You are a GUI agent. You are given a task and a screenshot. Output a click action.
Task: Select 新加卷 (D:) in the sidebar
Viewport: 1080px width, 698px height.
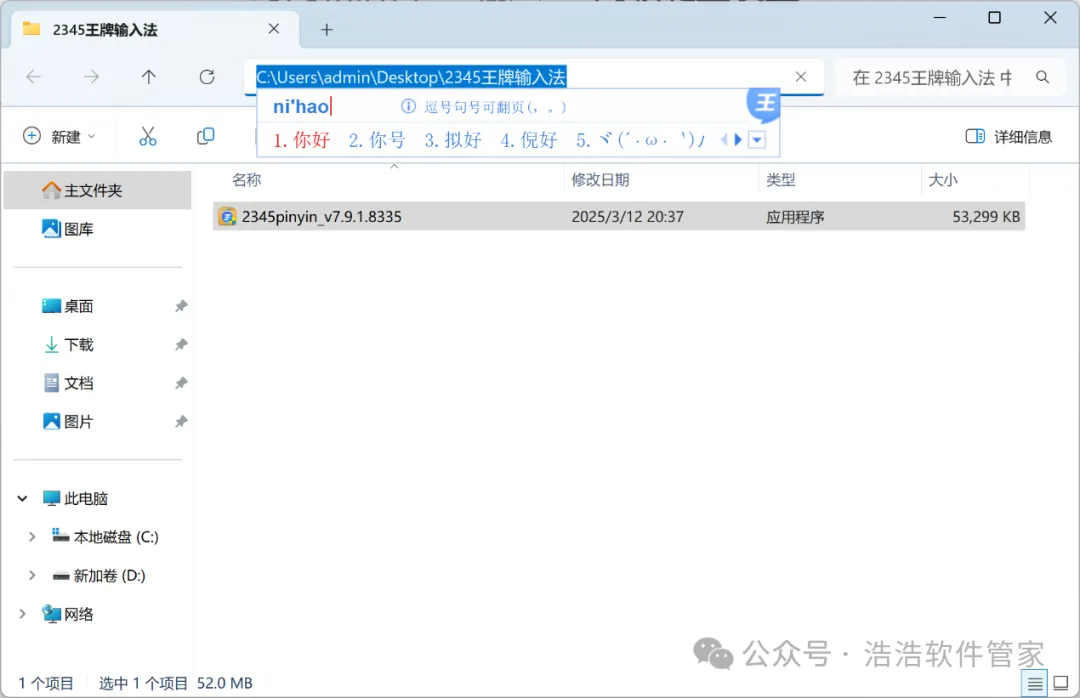pos(99,575)
